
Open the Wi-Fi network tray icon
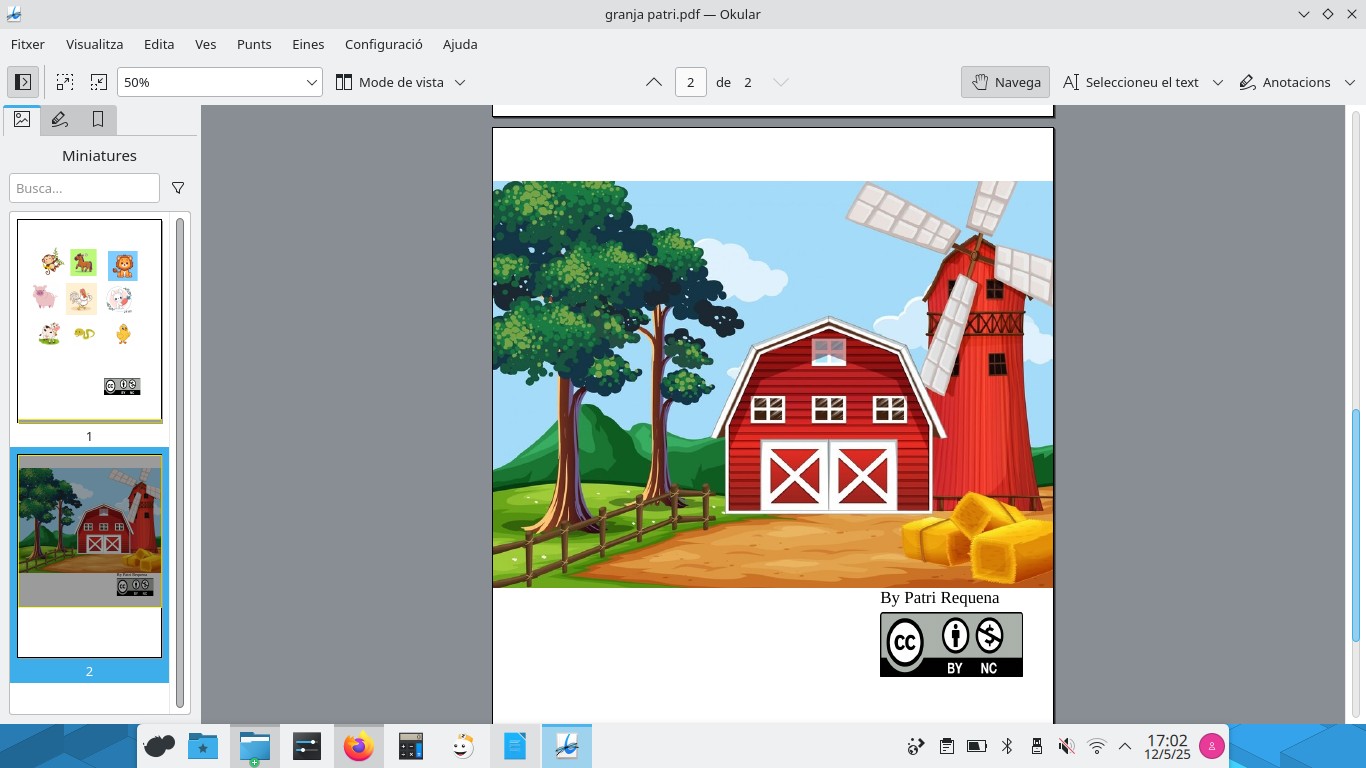coord(1097,746)
